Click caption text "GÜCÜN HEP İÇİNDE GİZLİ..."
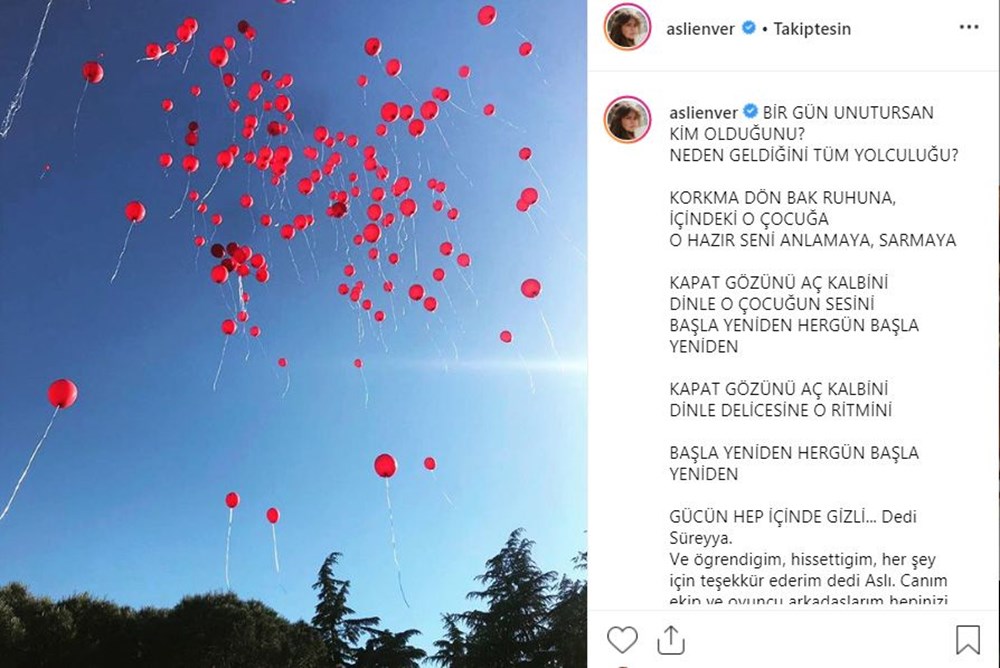1000x668 pixels. (x=772, y=517)
